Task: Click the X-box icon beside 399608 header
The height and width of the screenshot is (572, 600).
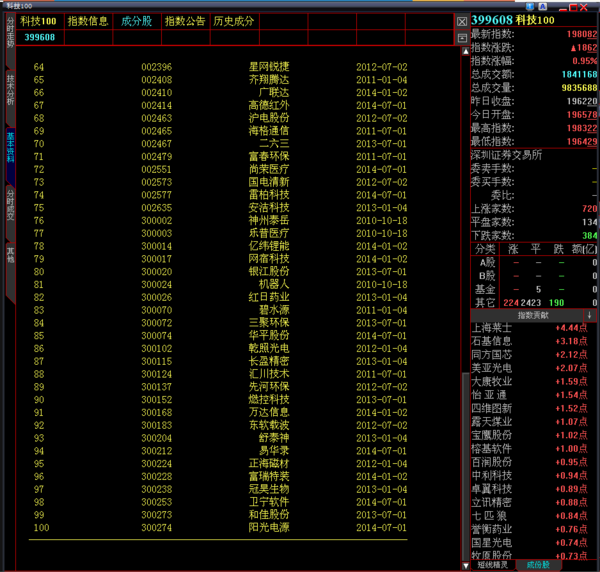Action: click(x=462, y=21)
